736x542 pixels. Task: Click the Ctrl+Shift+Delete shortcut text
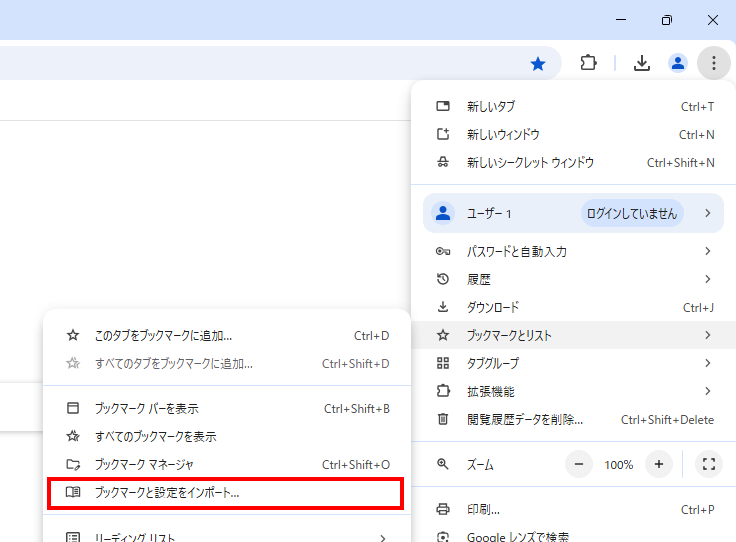click(667, 420)
